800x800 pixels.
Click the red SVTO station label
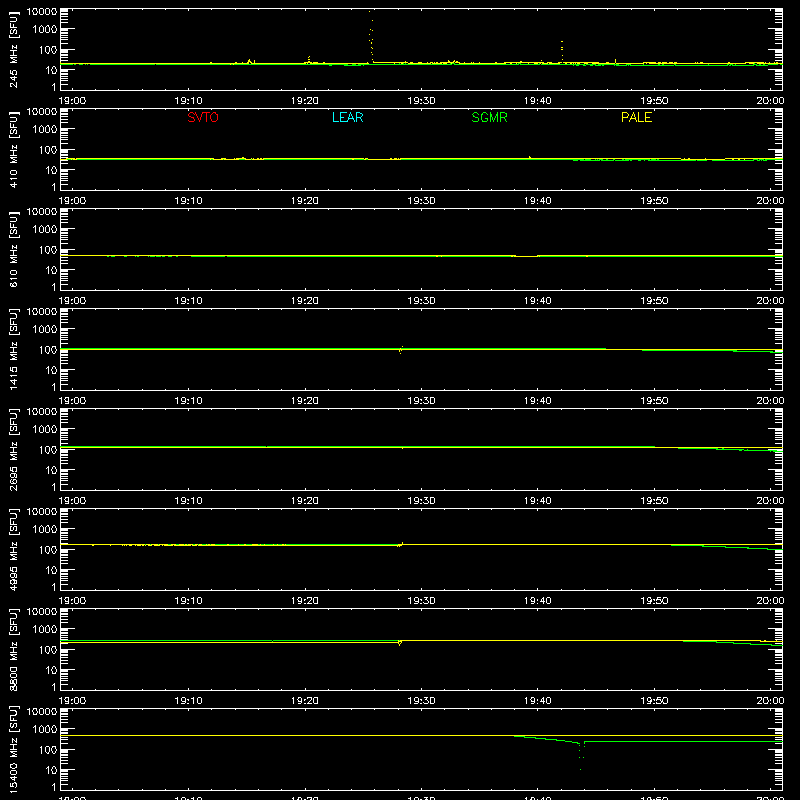click(203, 117)
